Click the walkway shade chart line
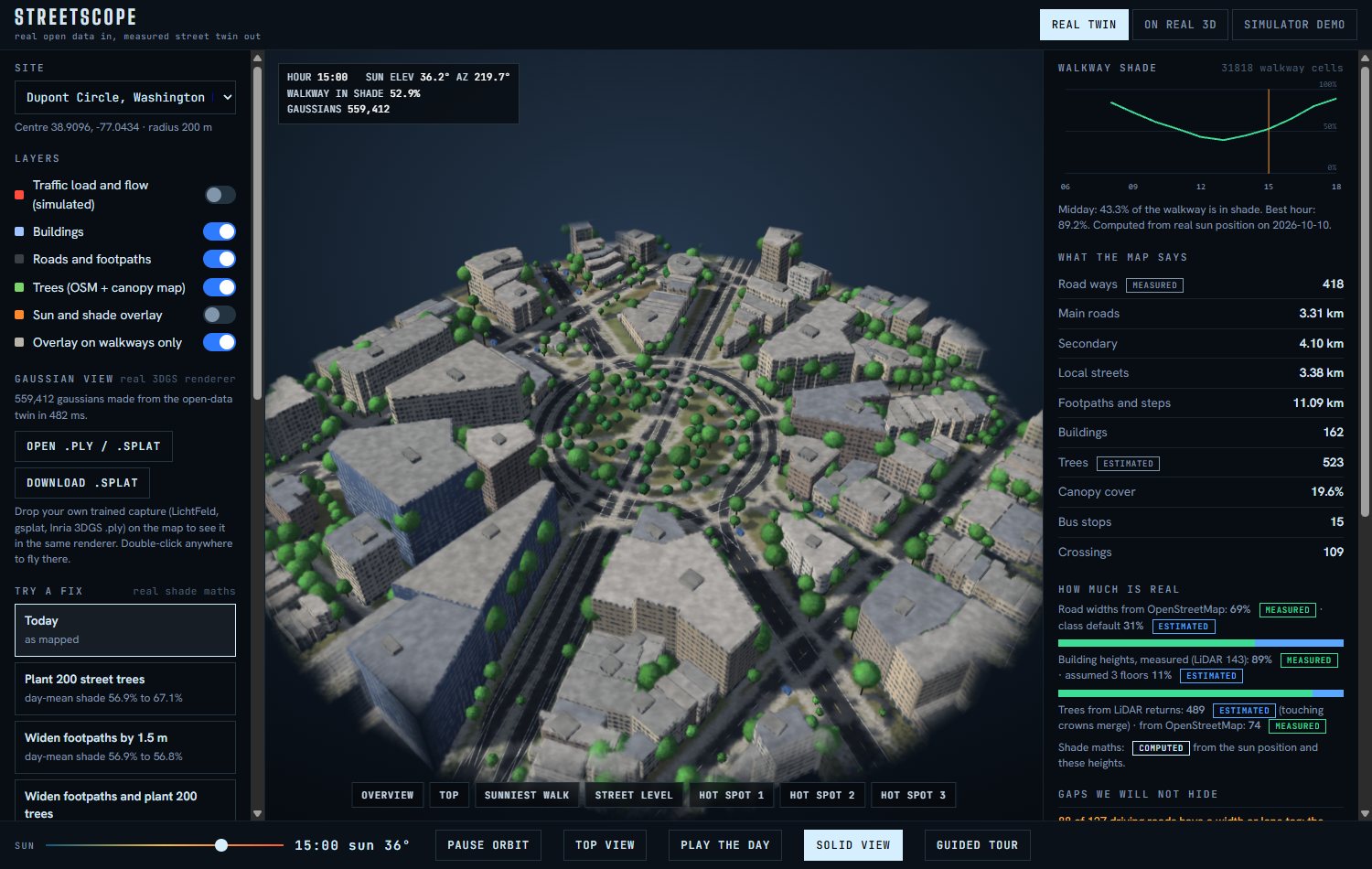Screen dimensions: 1372x869 [x=1223, y=120]
